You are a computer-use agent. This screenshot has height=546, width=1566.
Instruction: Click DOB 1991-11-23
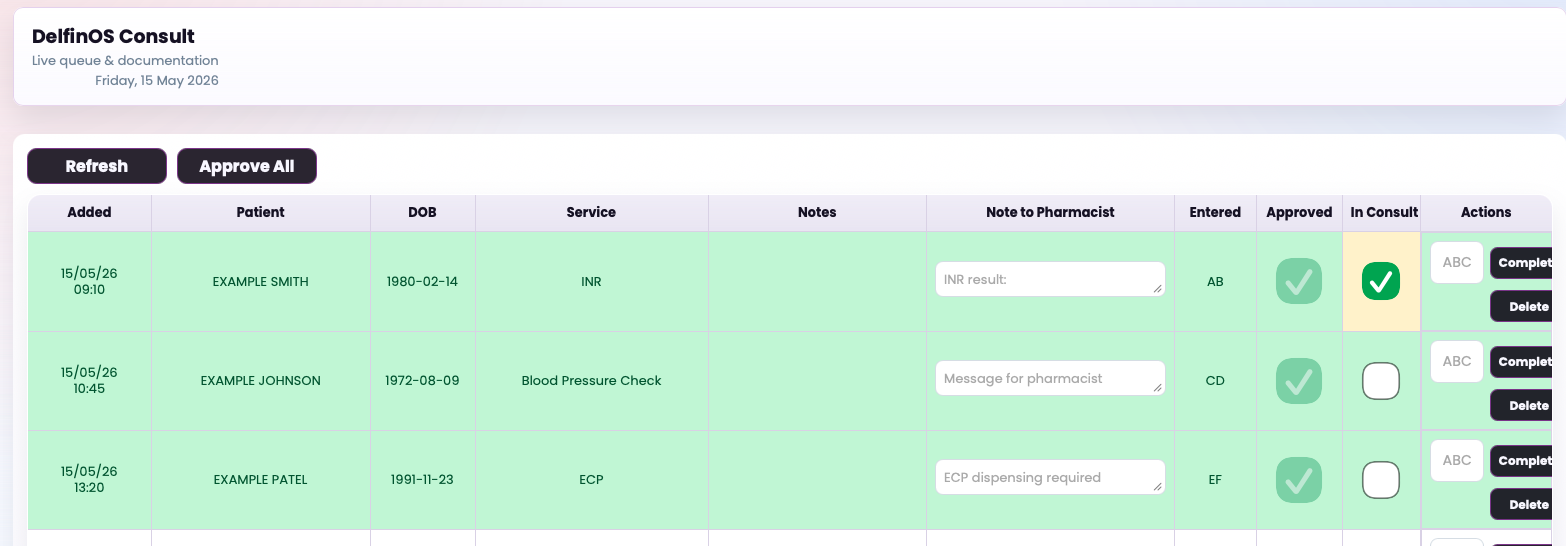pyautogui.click(x=423, y=480)
